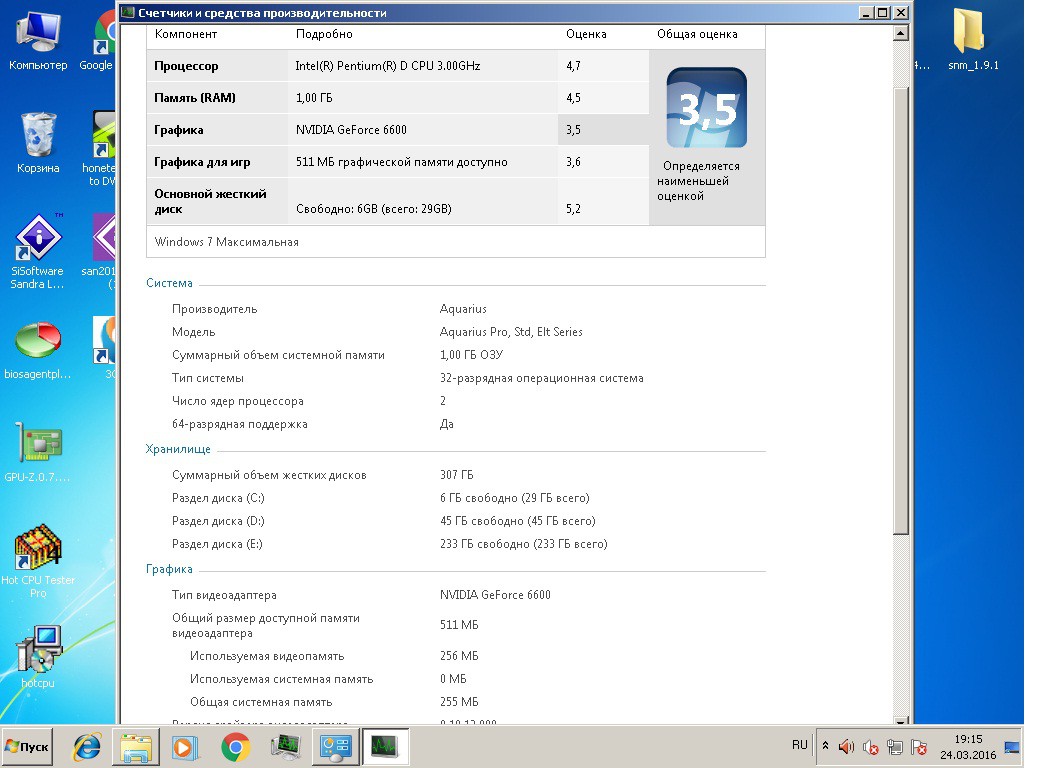Click the RU input language indicator
The image size is (1037, 768).
pos(800,746)
